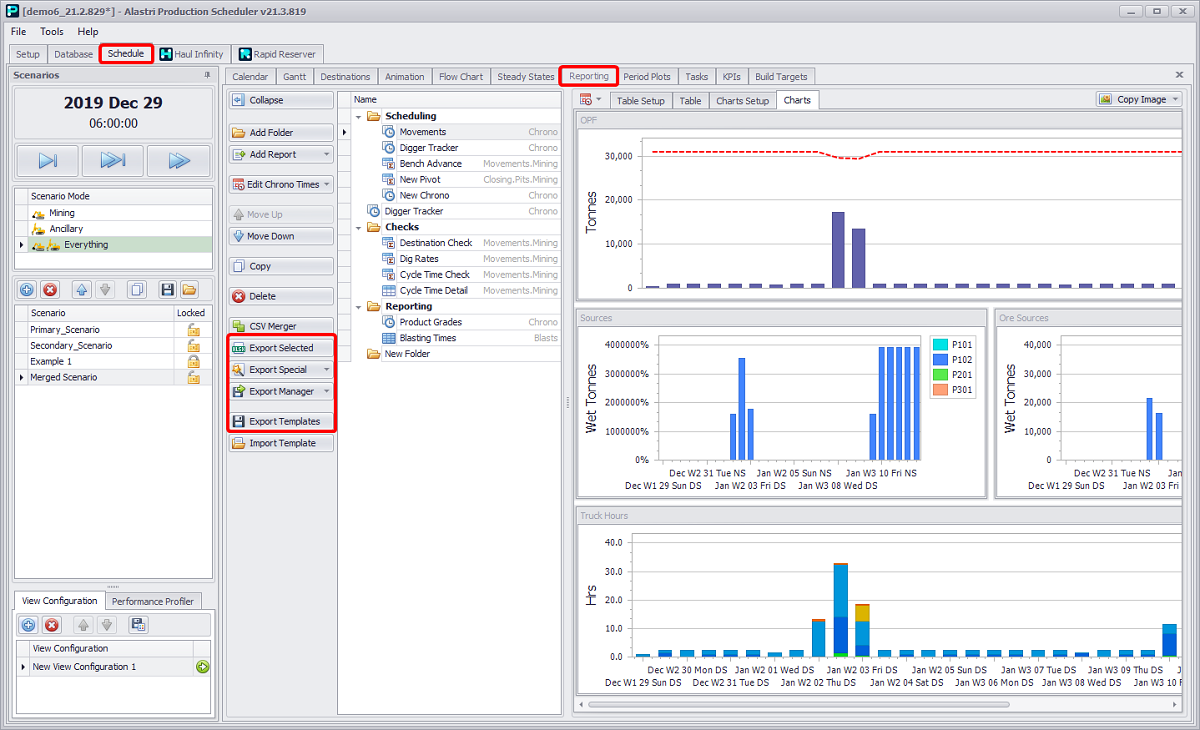Click the fast-forward double arrow button
The height and width of the screenshot is (730, 1200).
click(x=178, y=160)
